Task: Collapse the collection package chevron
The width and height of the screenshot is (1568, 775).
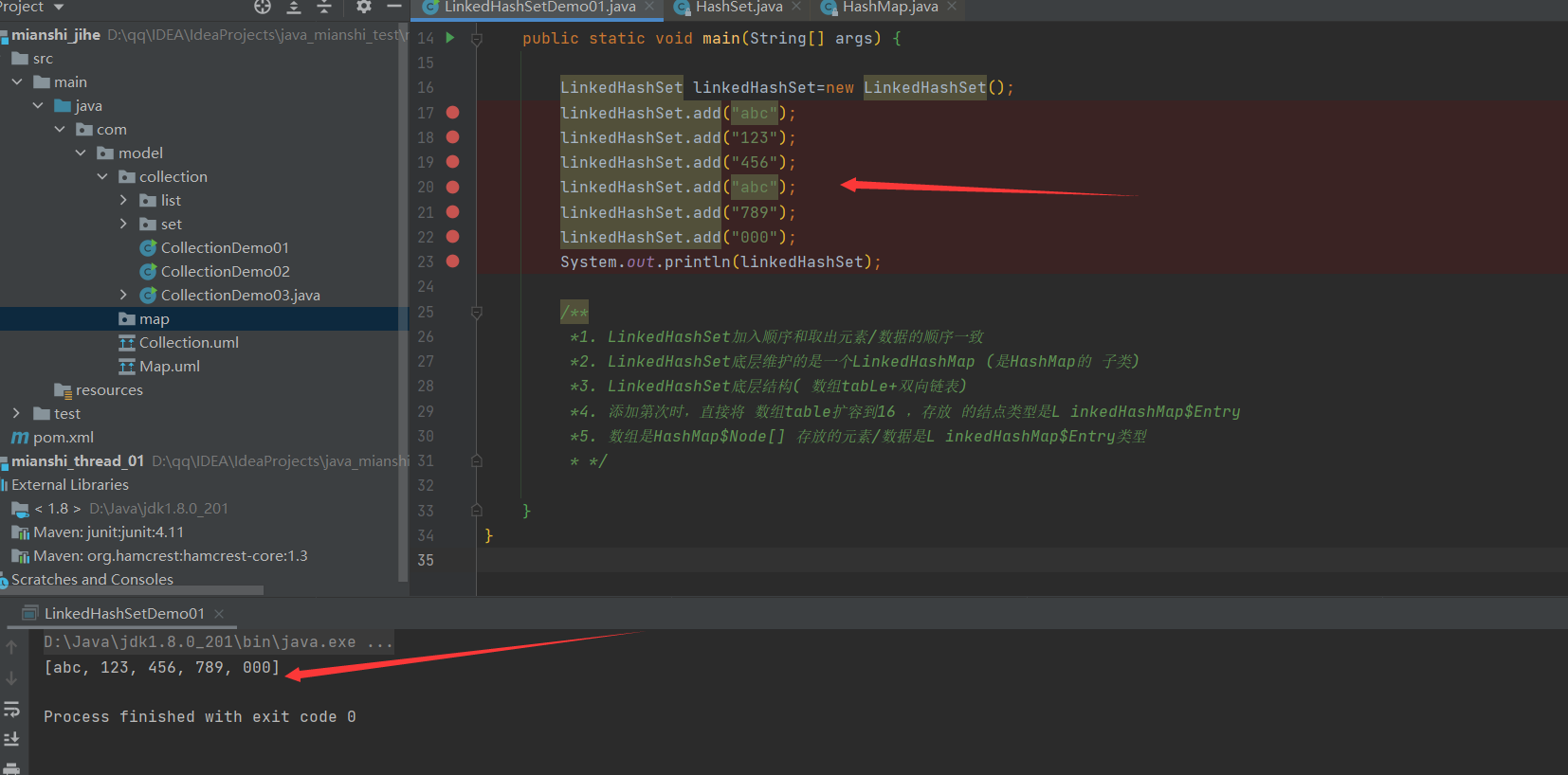Action: pyautogui.click(x=102, y=177)
